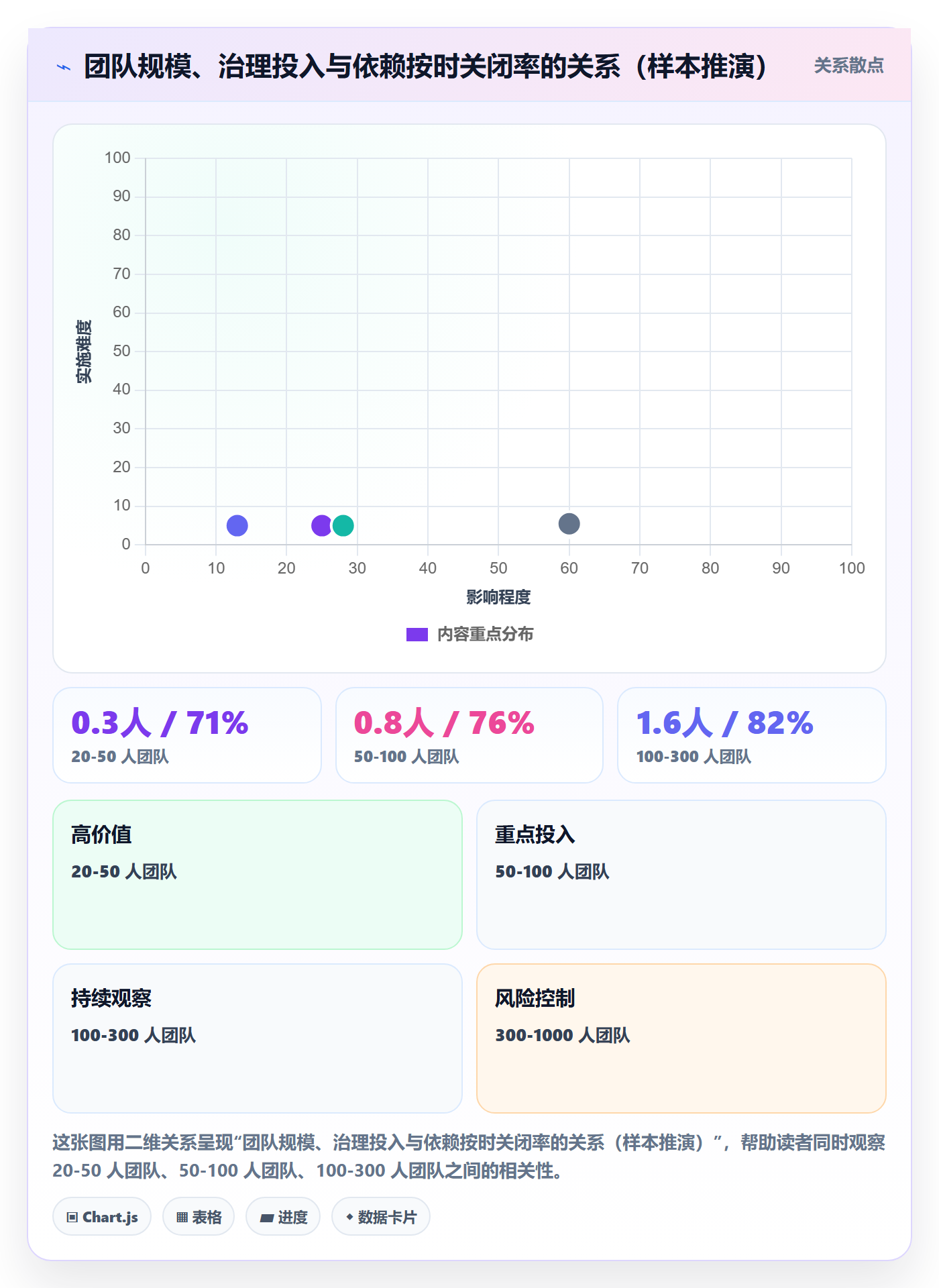Click the 关系散点 label in header
This screenshot has height=1288, width=939.
848,66
